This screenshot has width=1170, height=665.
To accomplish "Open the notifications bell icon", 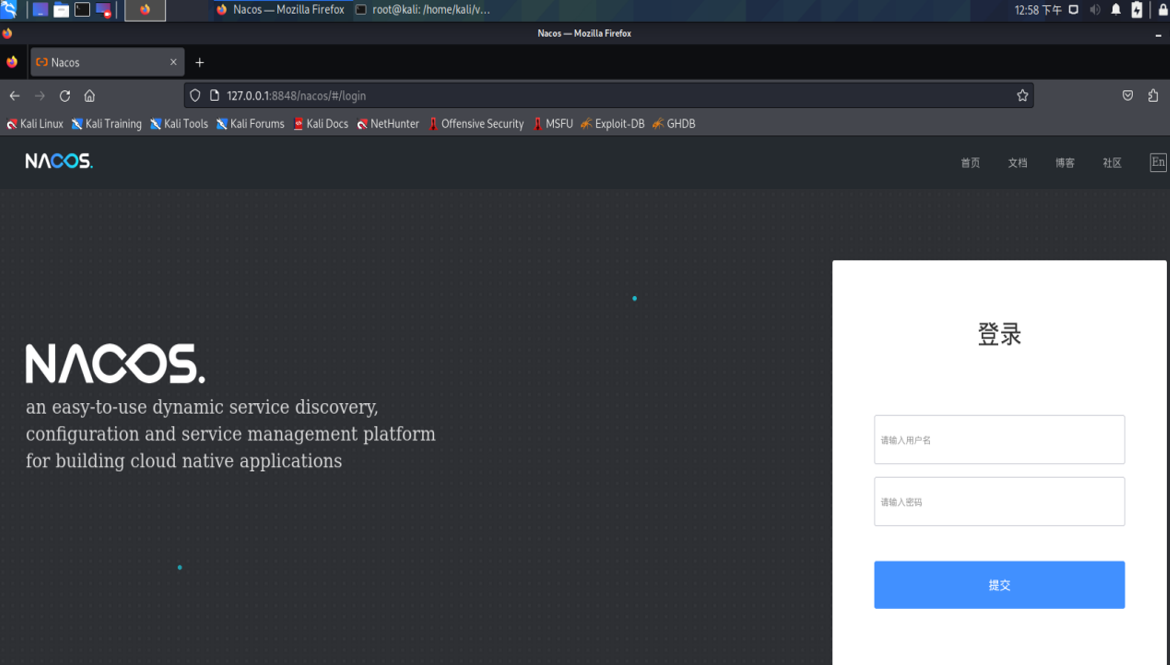I will pos(1116,10).
